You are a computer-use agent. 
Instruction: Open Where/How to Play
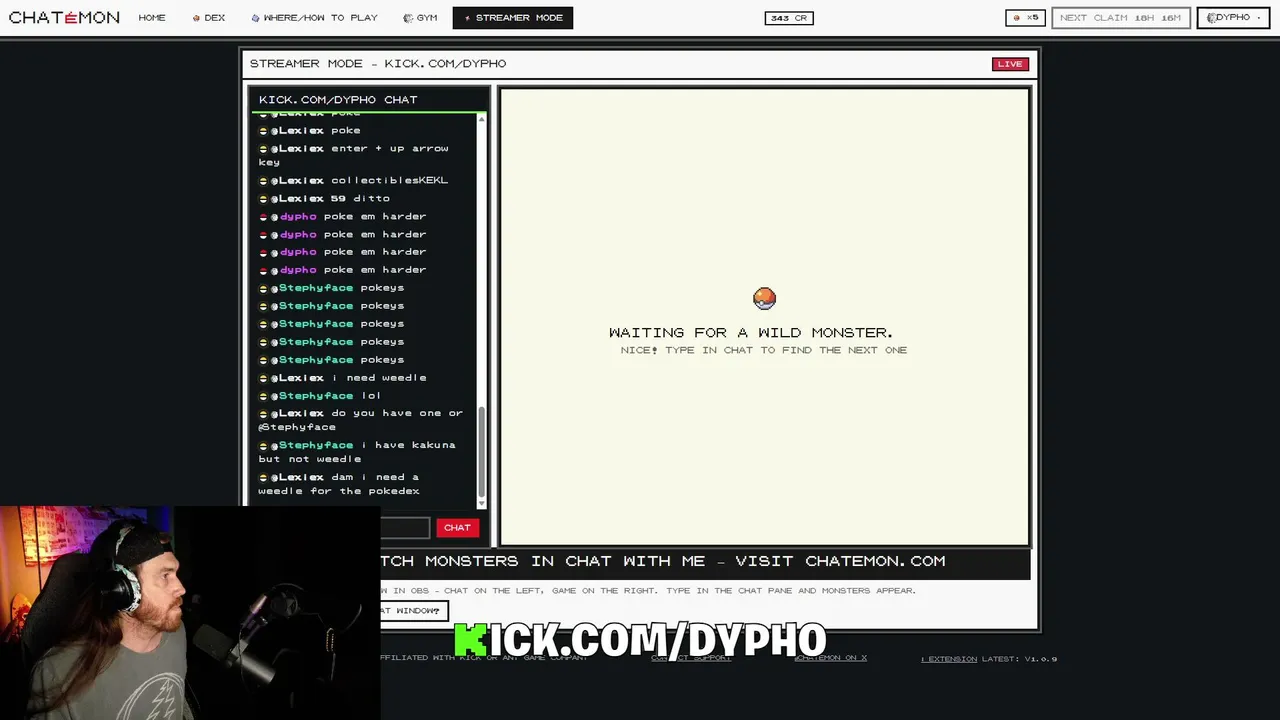(x=315, y=18)
